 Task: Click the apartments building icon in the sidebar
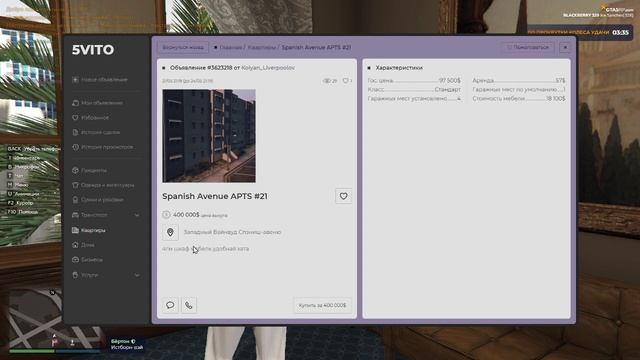(x=75, y=230)
